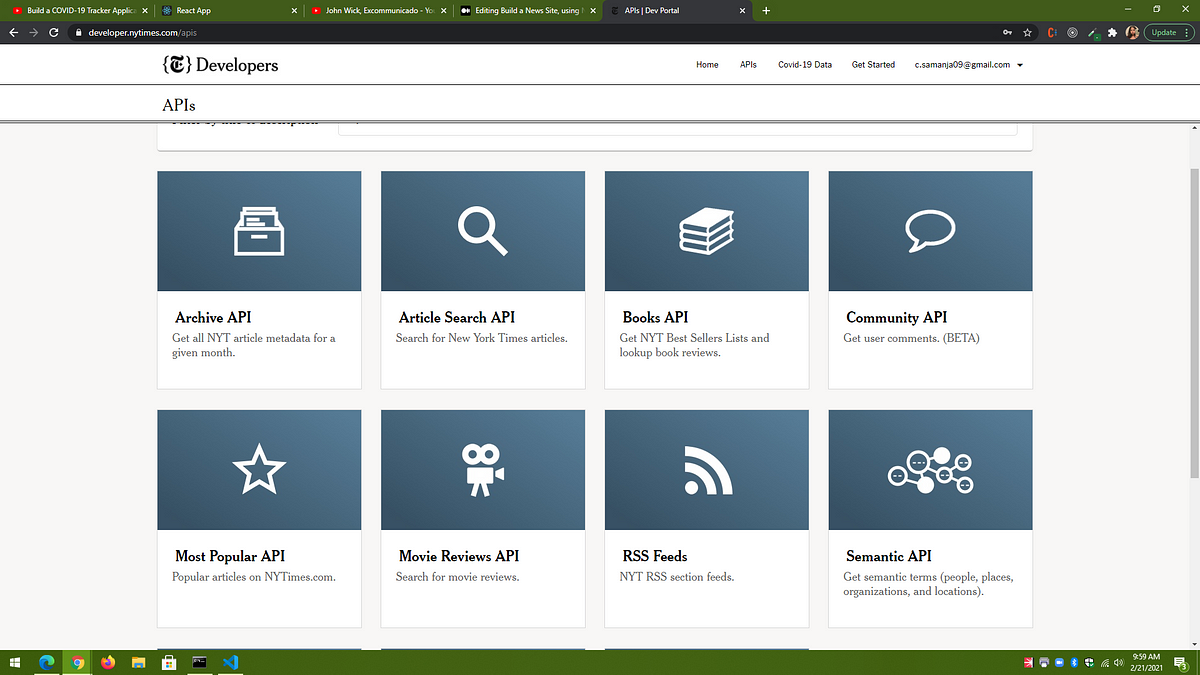
Task: Close the React App tab
Action: pyautogui.click(x=293, y=10)
